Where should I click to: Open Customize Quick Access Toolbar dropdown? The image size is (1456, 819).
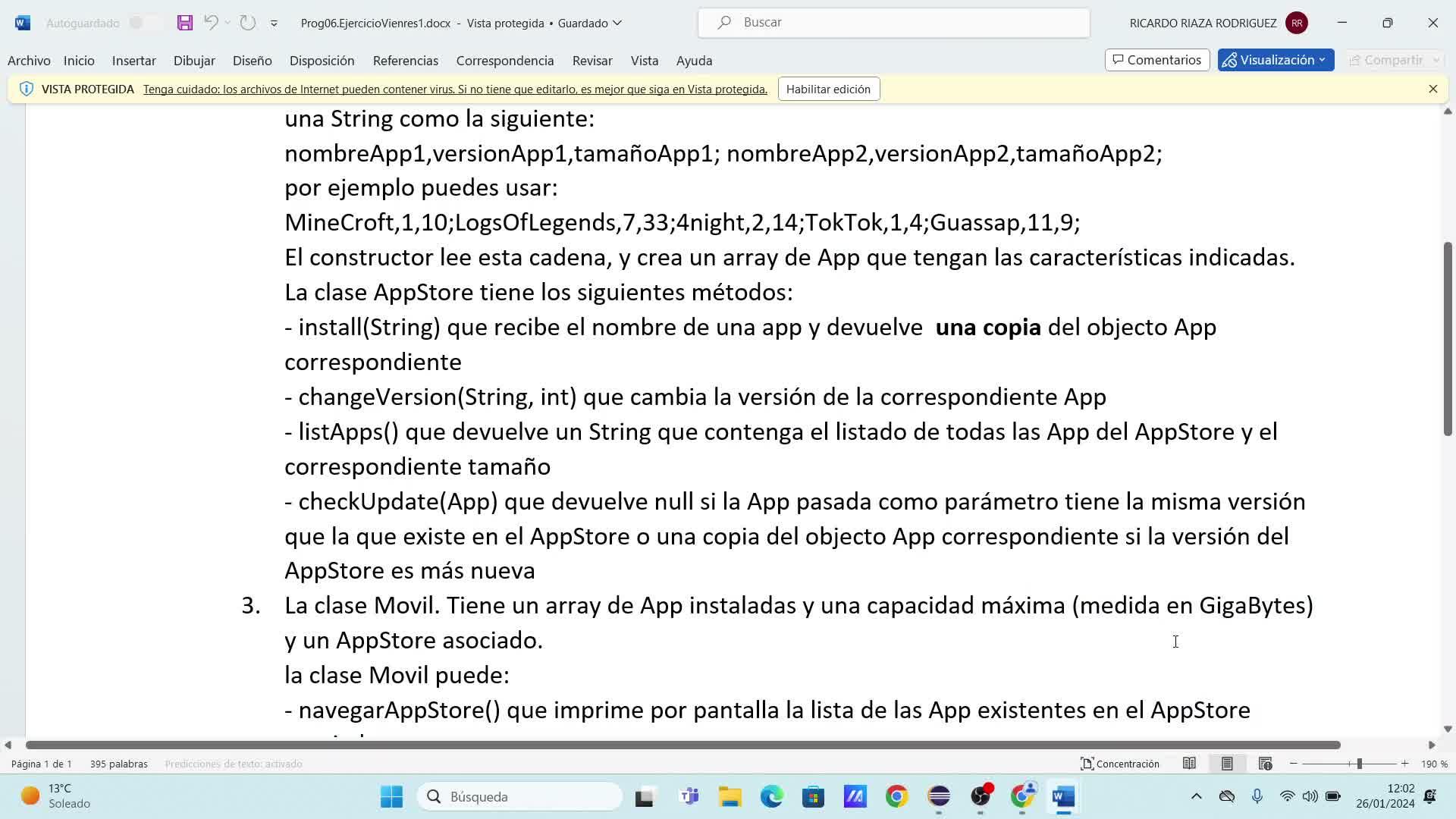(x=274, y=24)
